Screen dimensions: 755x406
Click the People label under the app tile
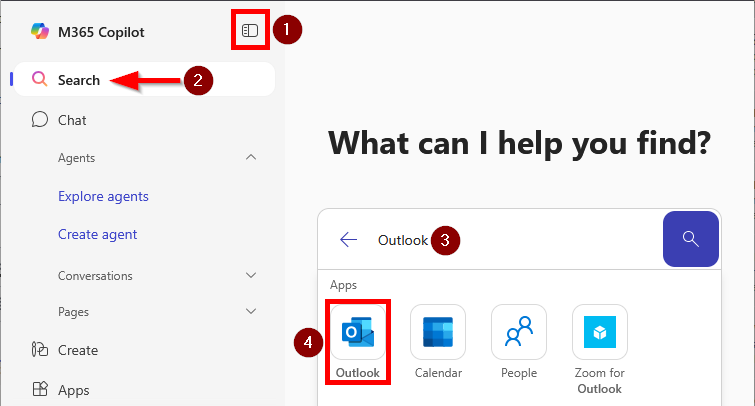pyautogui.click(x=519, y=373)
